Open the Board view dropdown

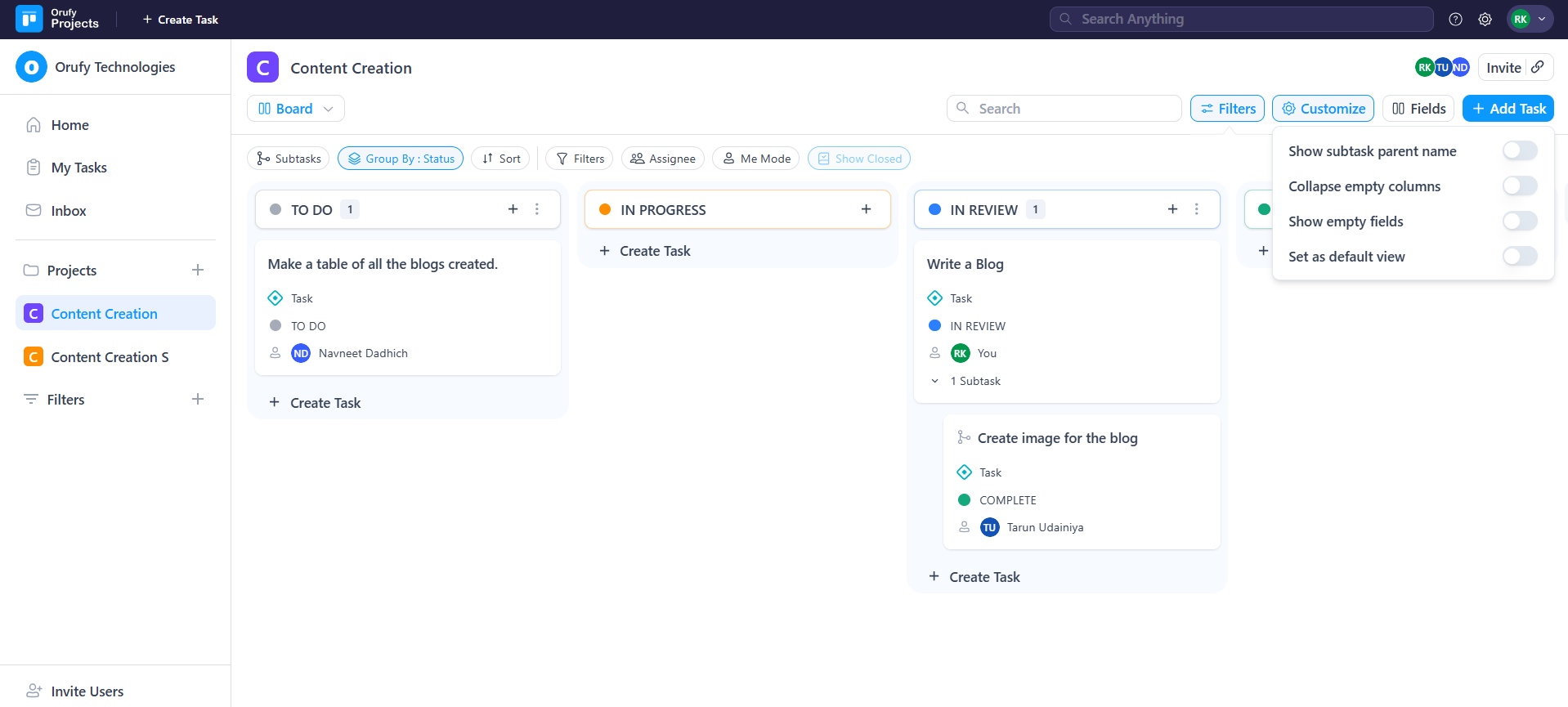(x=296, y=109)
